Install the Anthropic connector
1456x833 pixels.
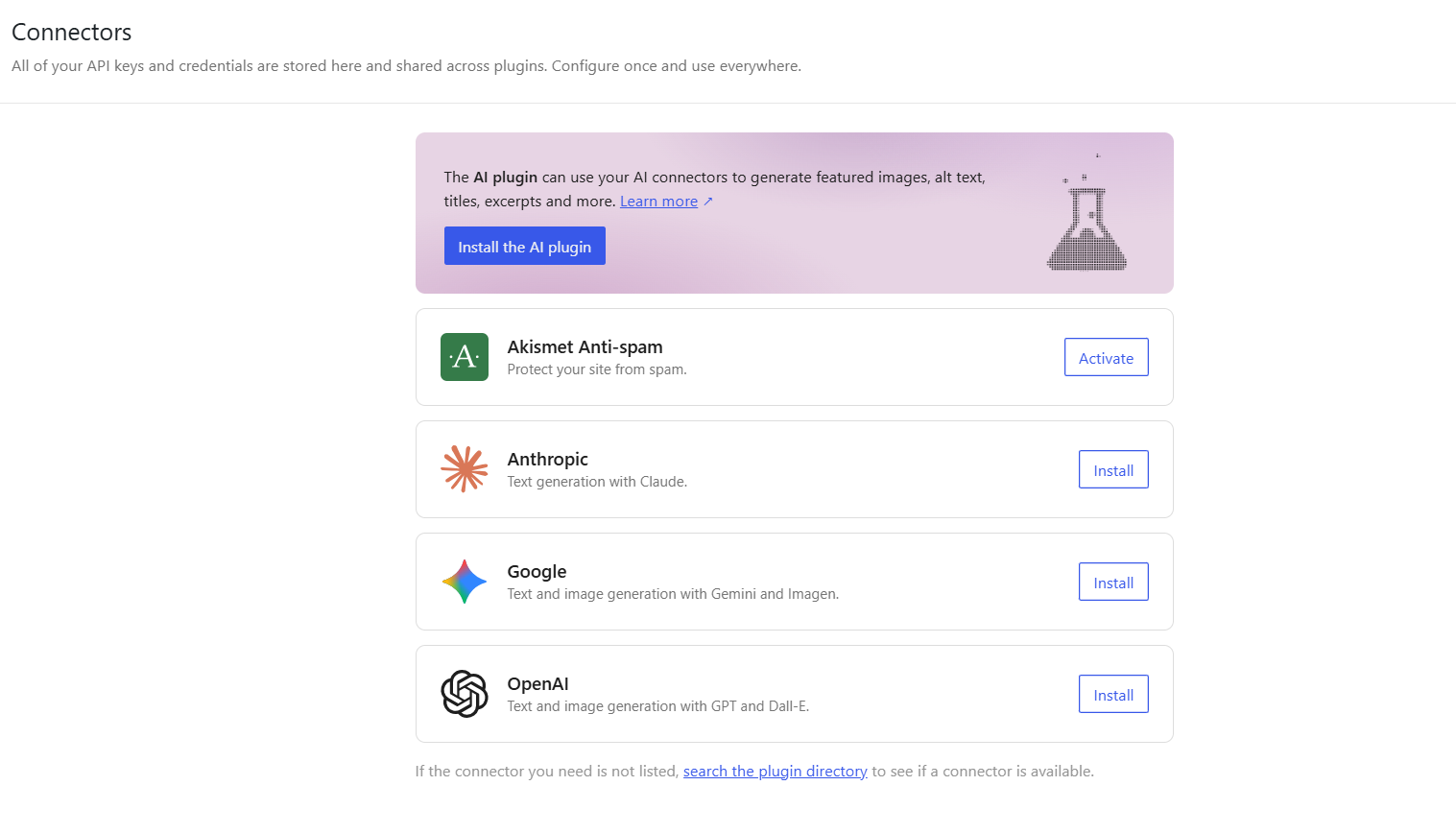coord(1113,469)
